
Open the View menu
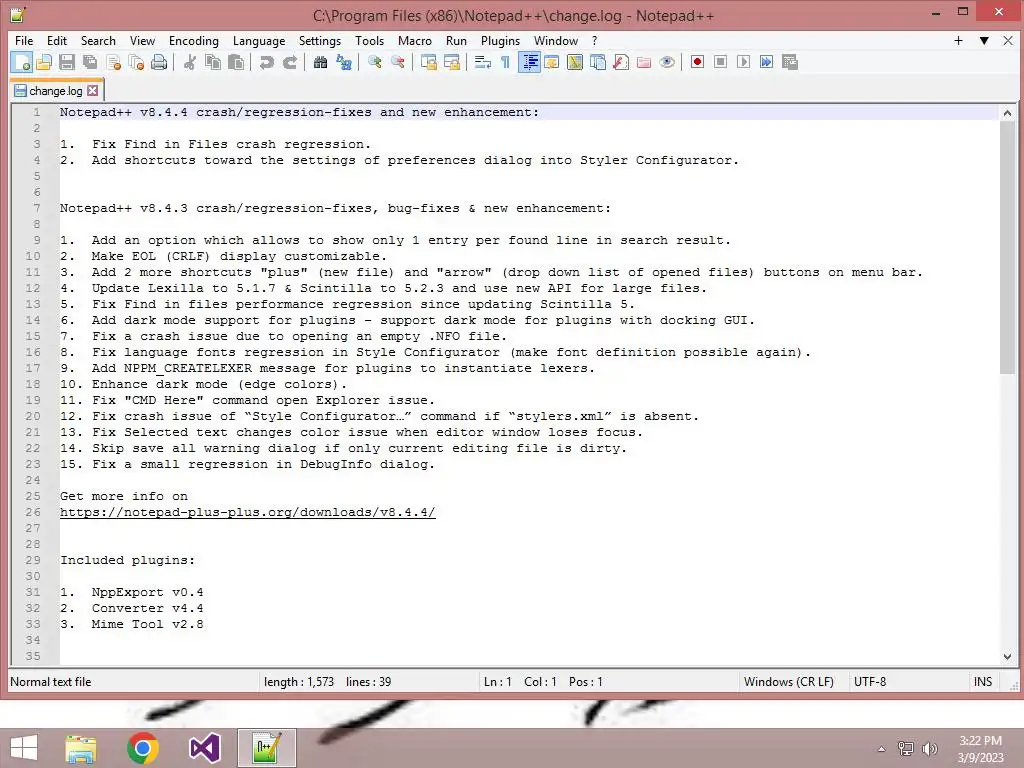(x=142, y=40)
